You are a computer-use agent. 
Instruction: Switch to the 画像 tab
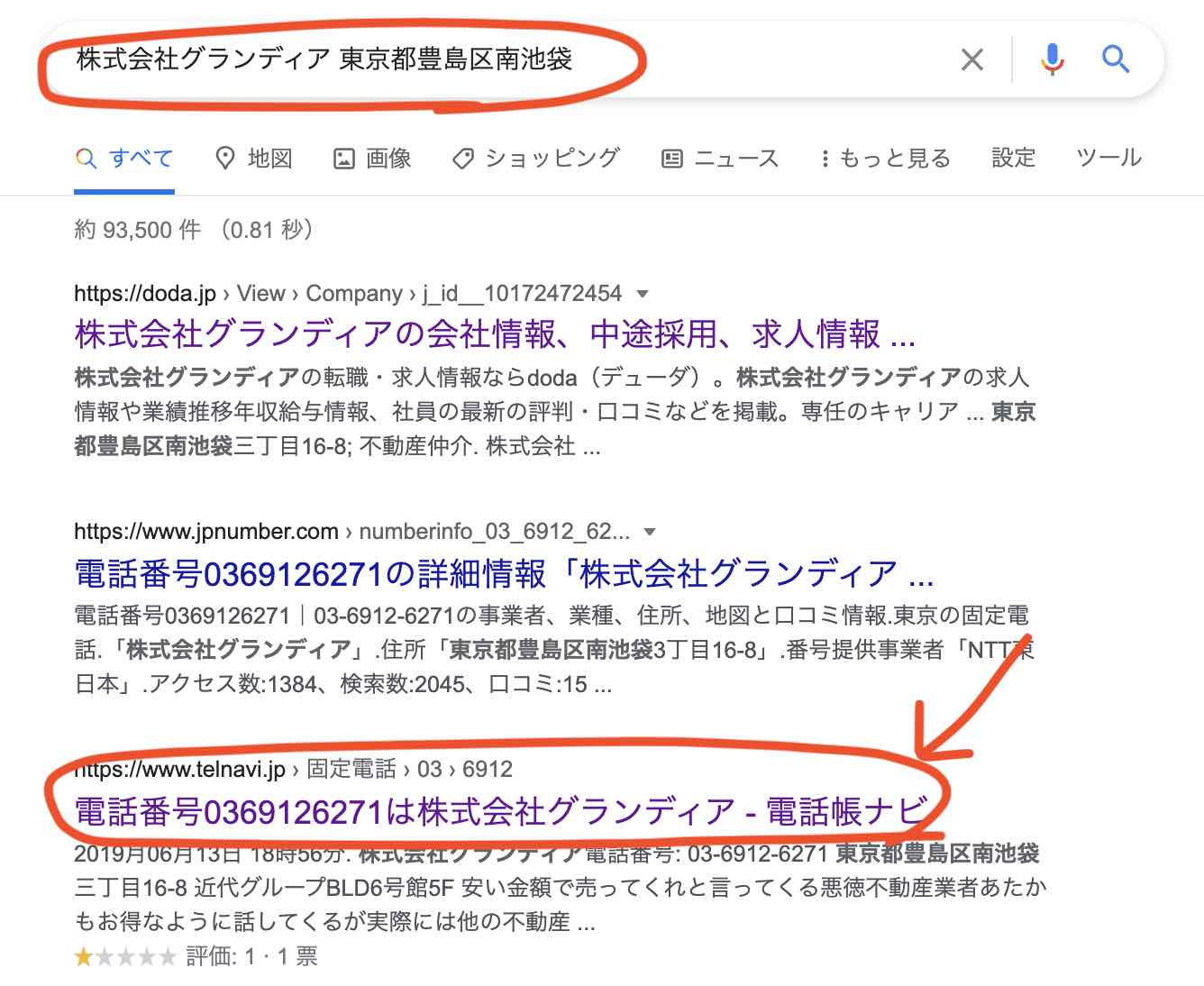point(372,159)
